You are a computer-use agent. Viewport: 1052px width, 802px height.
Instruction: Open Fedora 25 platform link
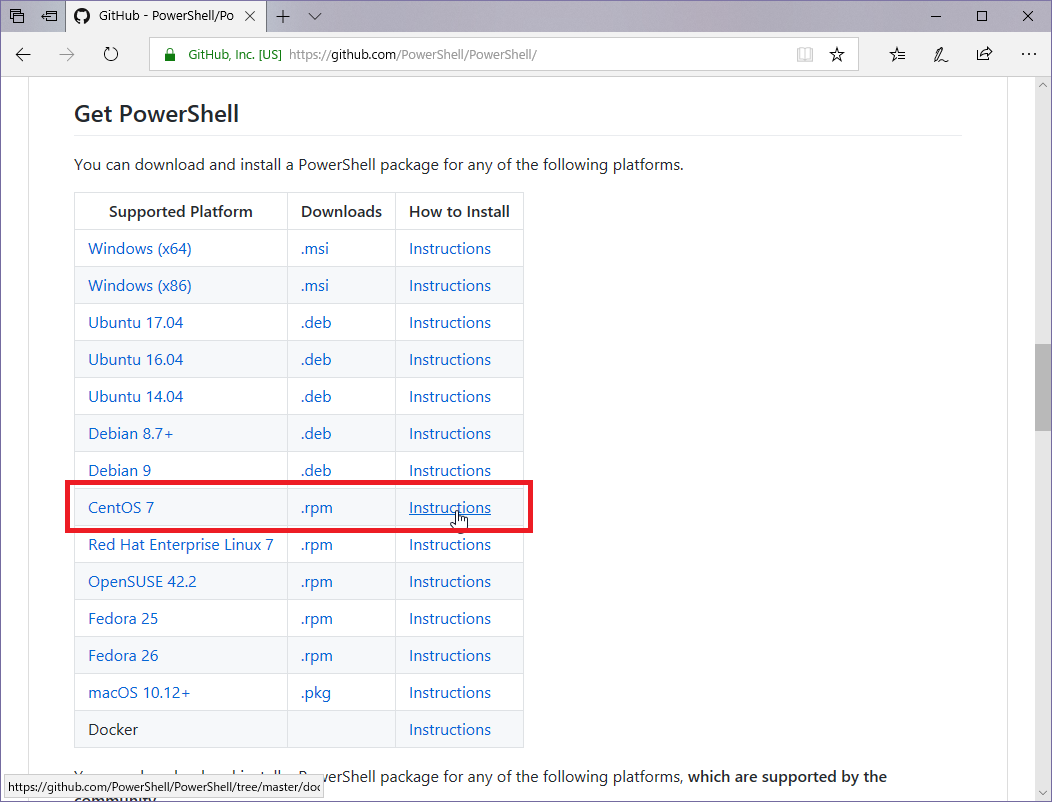pyautogui.click(x=123, y=618)
